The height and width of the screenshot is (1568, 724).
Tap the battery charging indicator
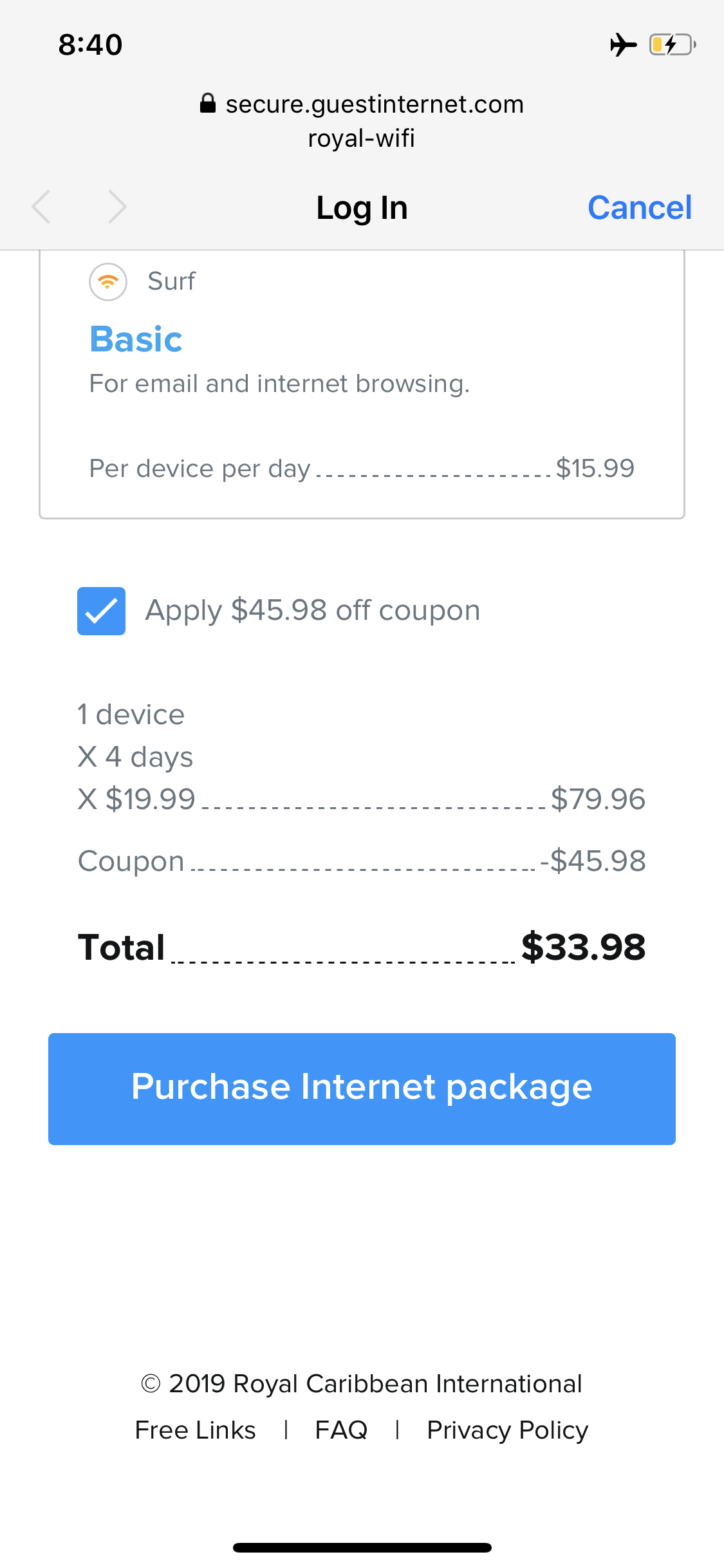(x=673, y=44)
